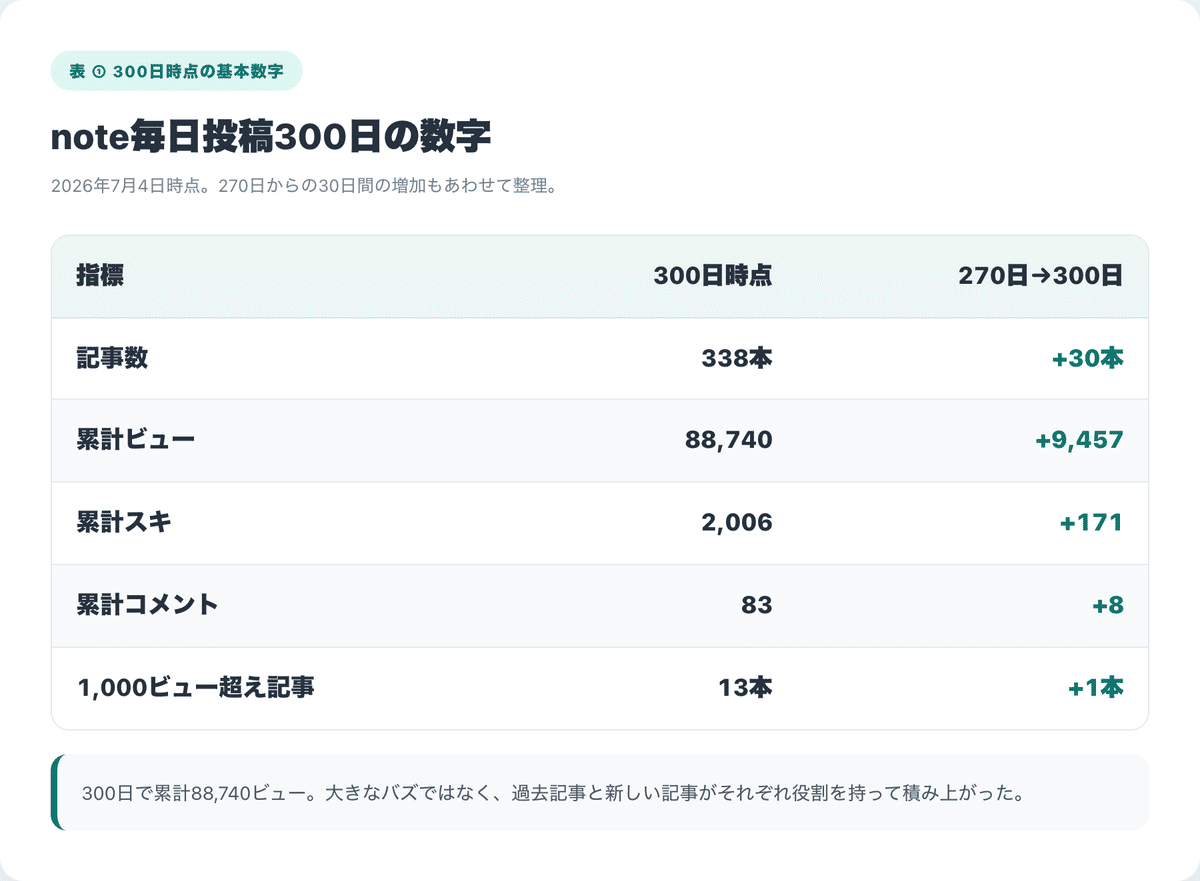The image size is (1200, 881).
Task: Click the increase value '+171'
Action: pos(1091,522)
